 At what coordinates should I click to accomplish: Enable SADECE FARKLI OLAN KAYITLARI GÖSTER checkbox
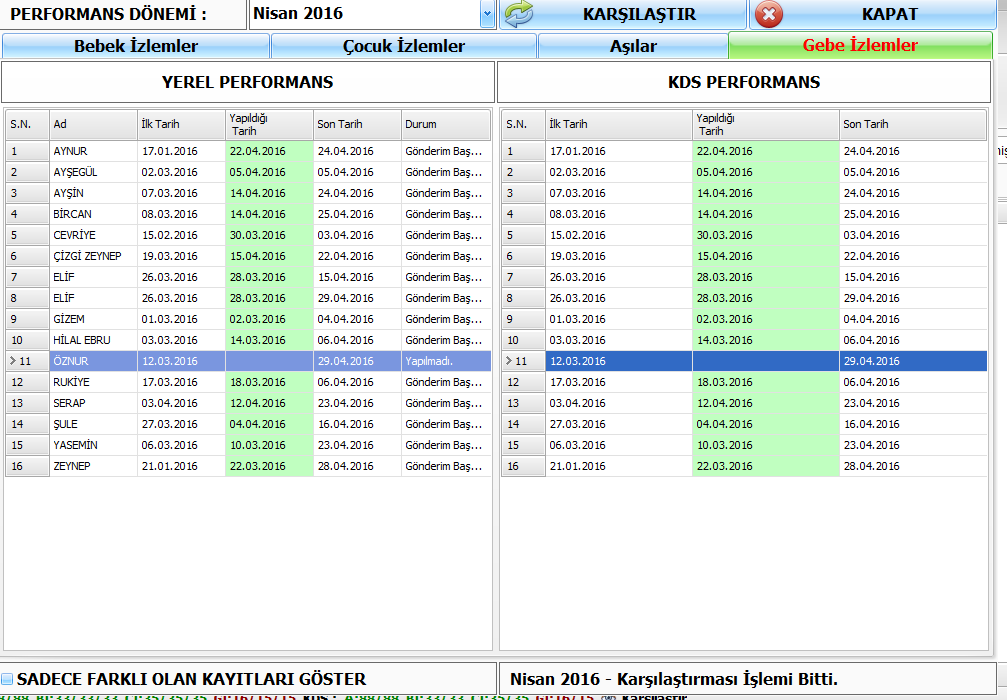(8, 679)
